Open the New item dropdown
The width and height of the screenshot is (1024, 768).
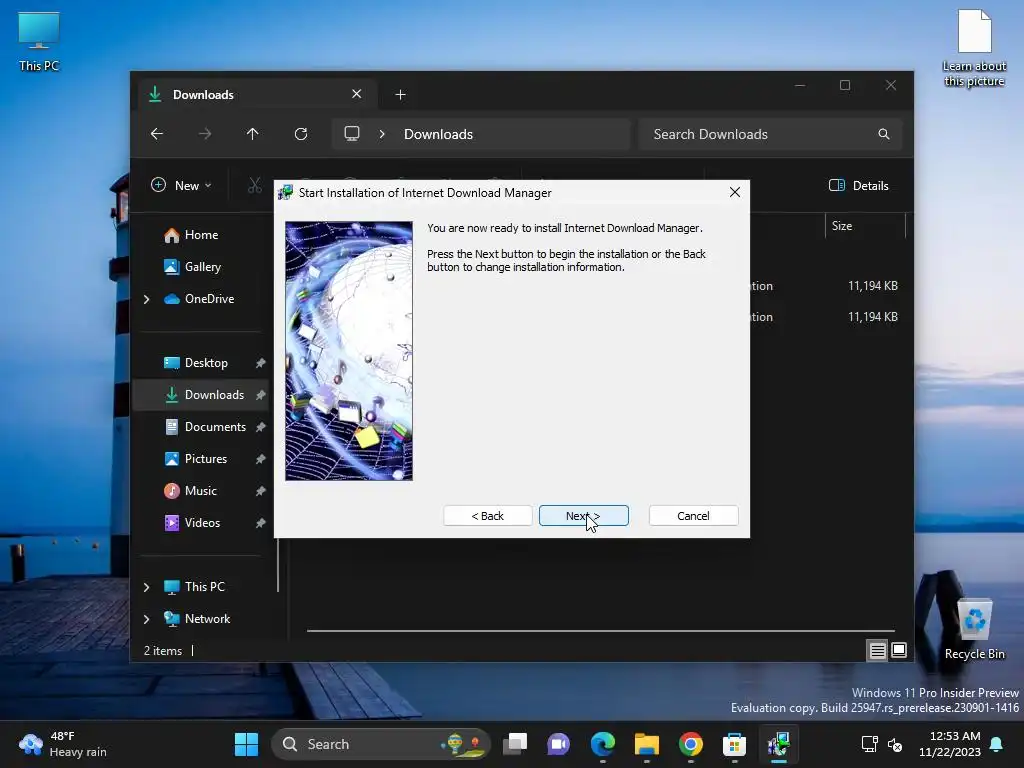[181, 185]
